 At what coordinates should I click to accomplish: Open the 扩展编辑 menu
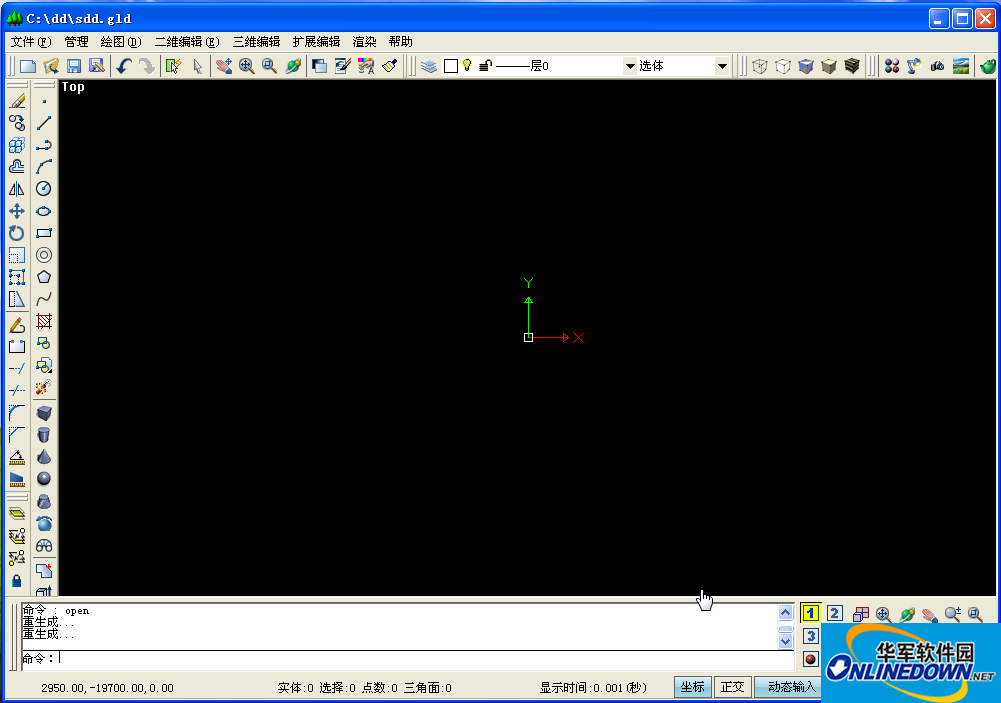pyautogui.click(x=316, y=42)
